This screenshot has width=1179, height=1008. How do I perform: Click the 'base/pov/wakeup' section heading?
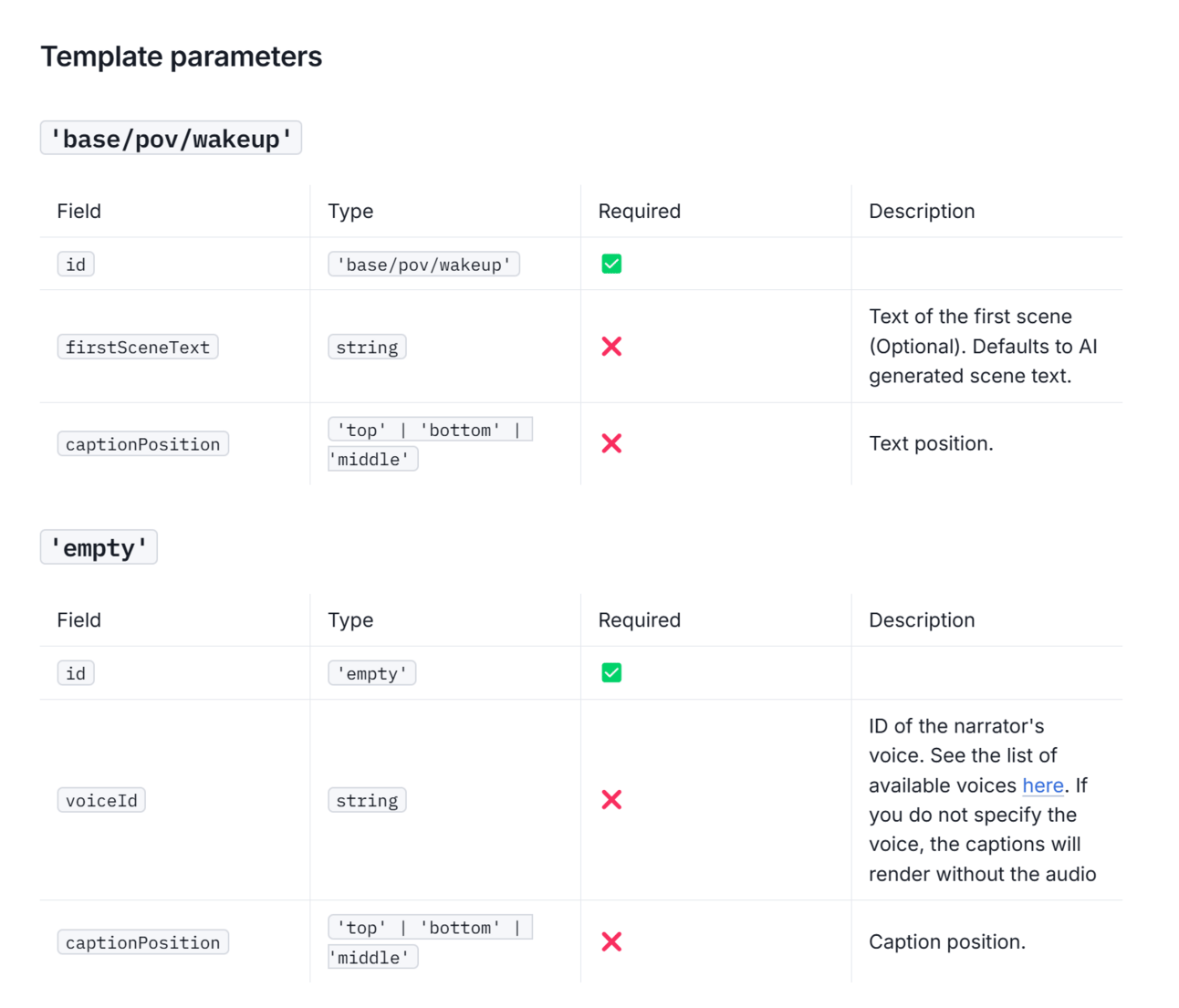click(x=171, y=139)
